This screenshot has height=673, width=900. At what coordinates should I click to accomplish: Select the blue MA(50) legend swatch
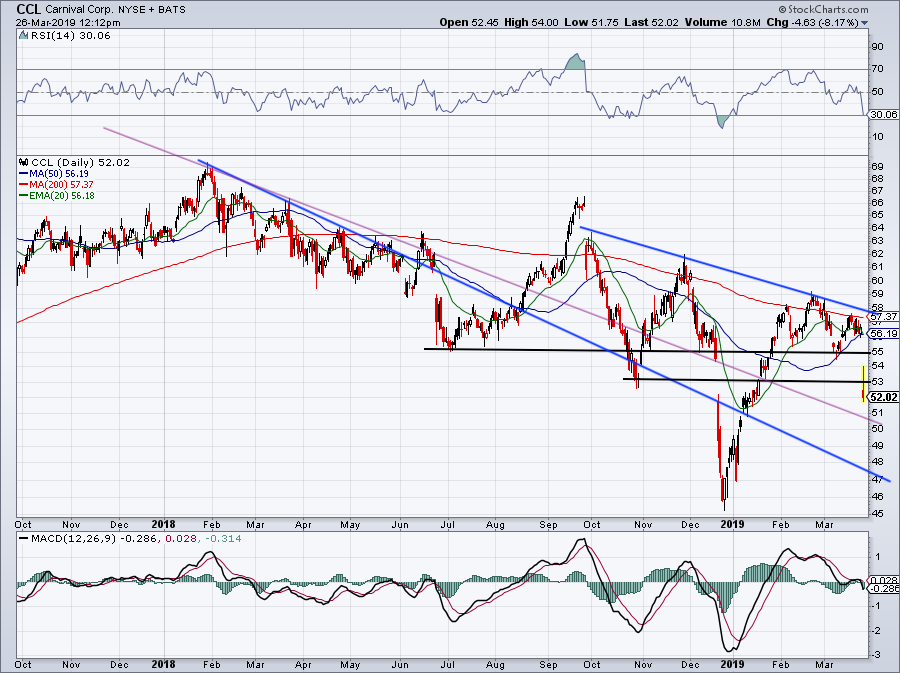point(23,174)
